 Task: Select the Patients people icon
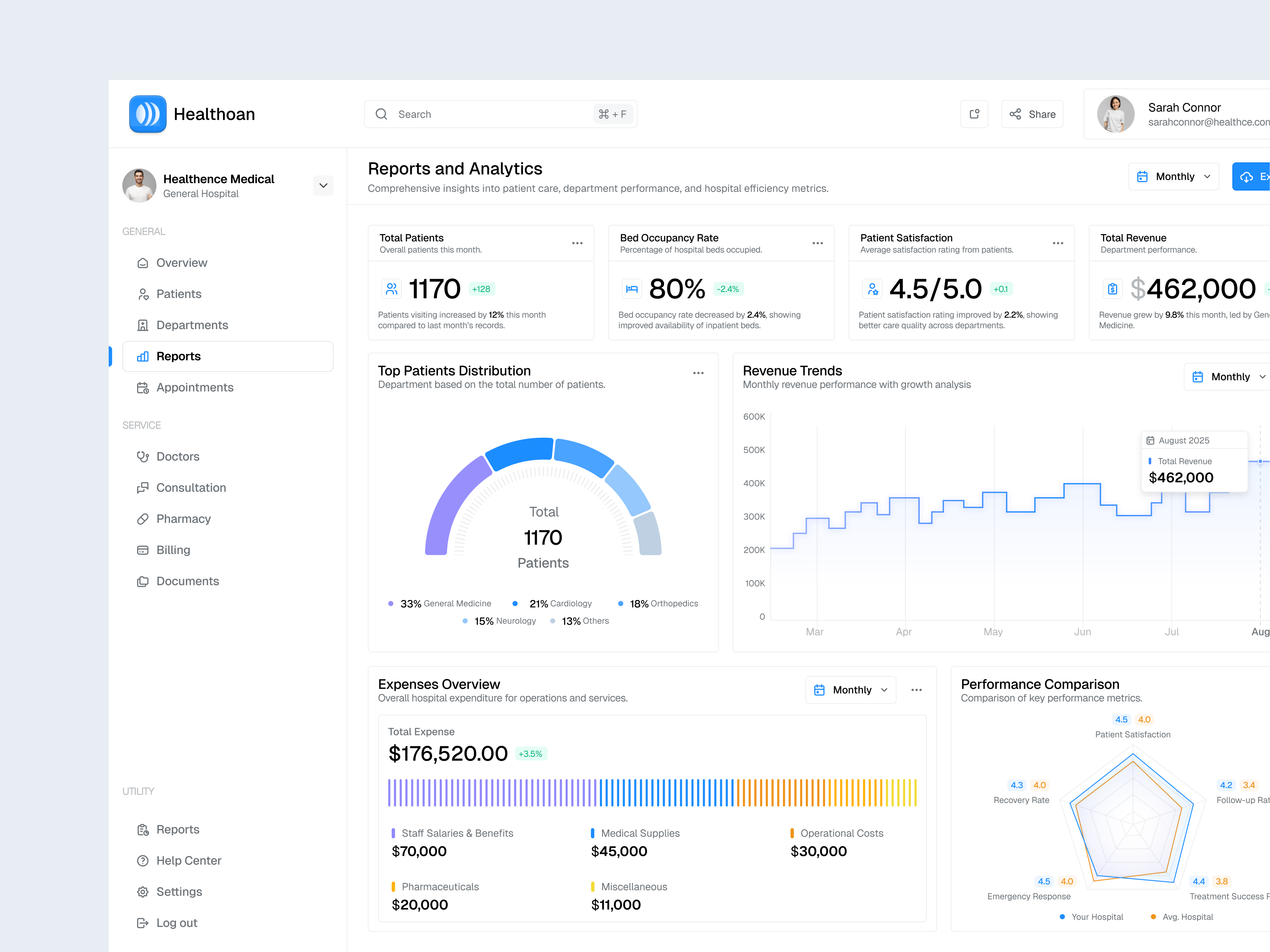143,294
